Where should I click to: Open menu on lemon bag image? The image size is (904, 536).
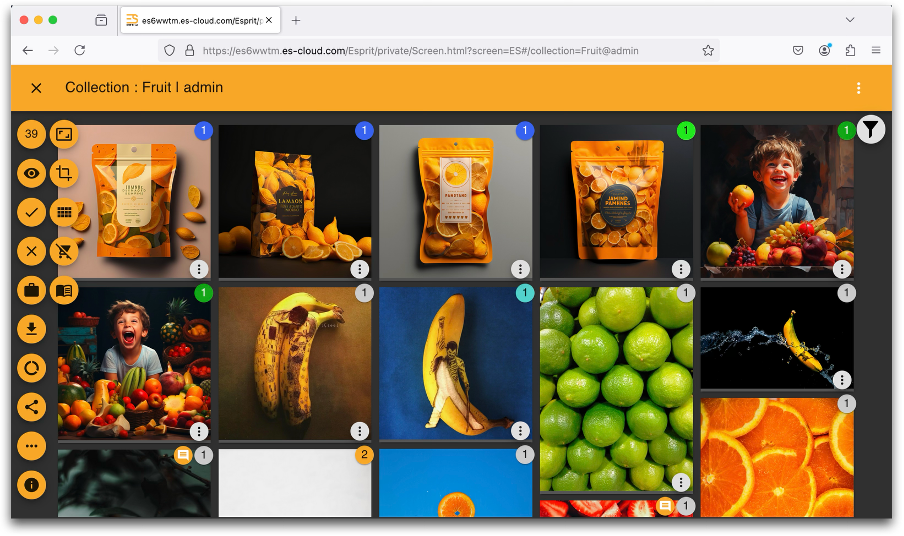[x=360, y=269]
